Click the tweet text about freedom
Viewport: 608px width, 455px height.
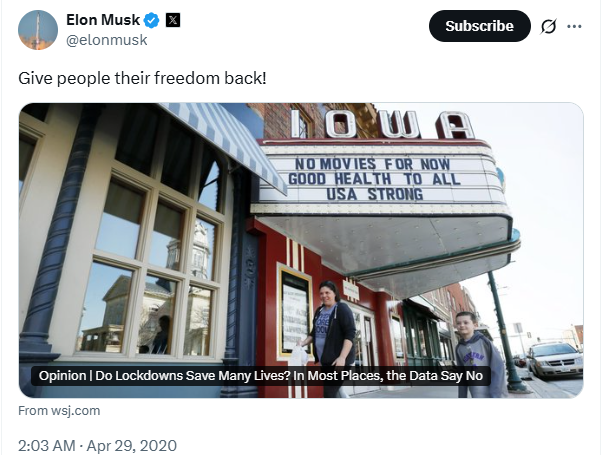click(141, 77)
